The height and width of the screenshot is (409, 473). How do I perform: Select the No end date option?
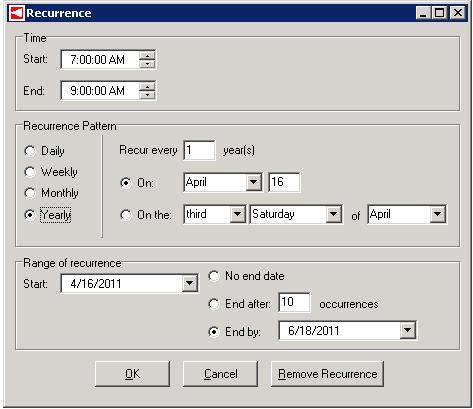(214, 276)
